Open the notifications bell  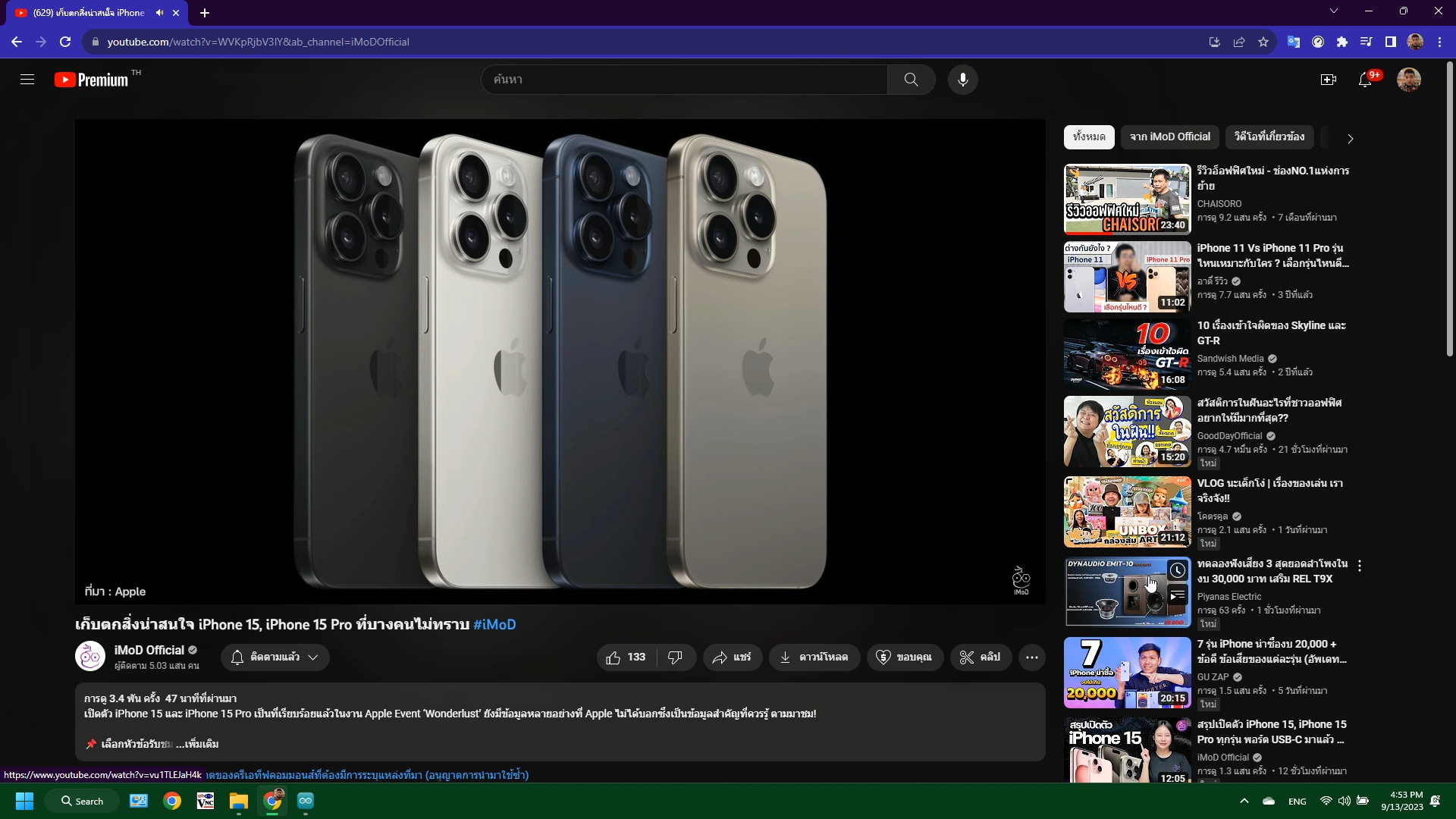[1365, 80]
